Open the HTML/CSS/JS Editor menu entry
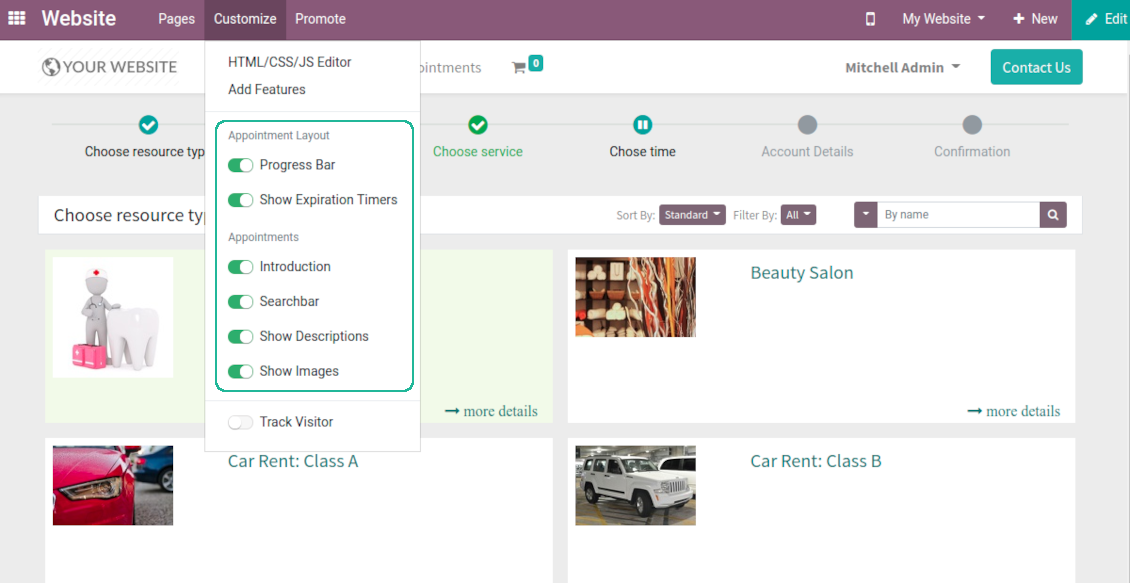This screenshot has height=583, width=1130. click(289, 62)
